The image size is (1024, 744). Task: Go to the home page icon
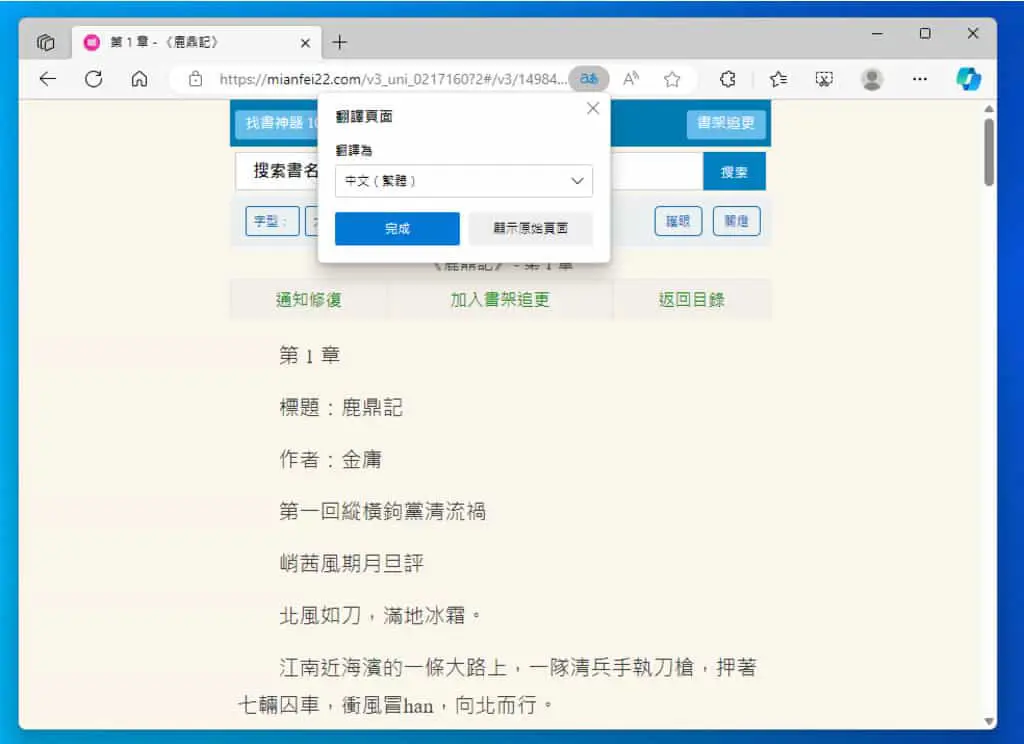pyautogui.click(x=139, y=79)
